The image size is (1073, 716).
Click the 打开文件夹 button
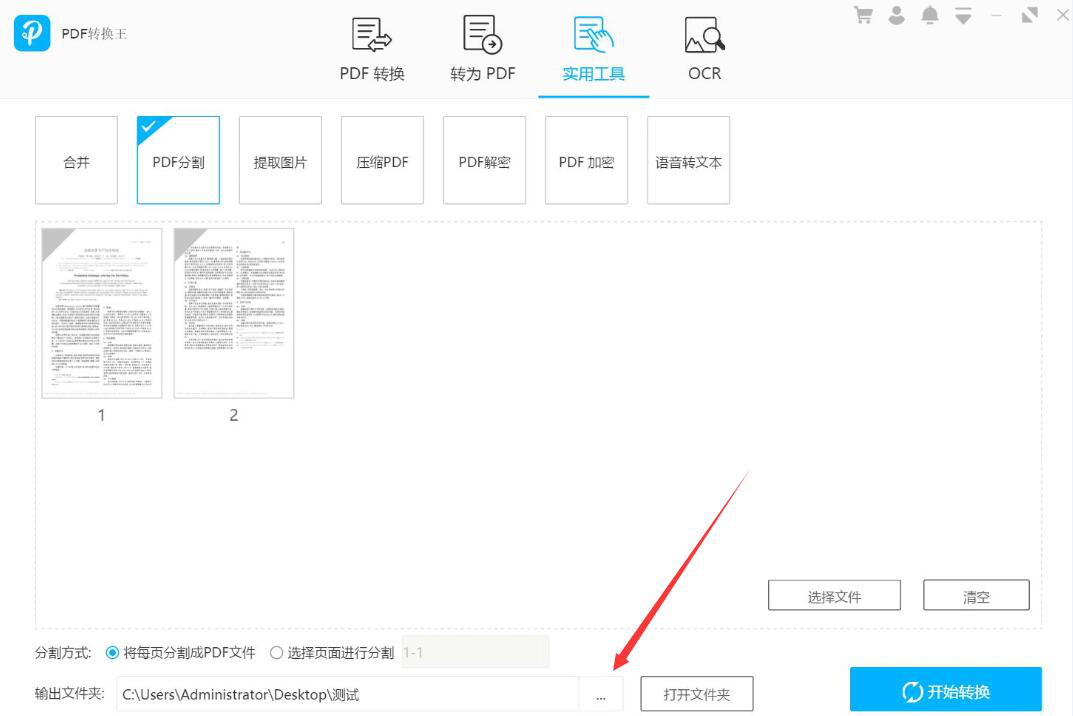(697, 694)
